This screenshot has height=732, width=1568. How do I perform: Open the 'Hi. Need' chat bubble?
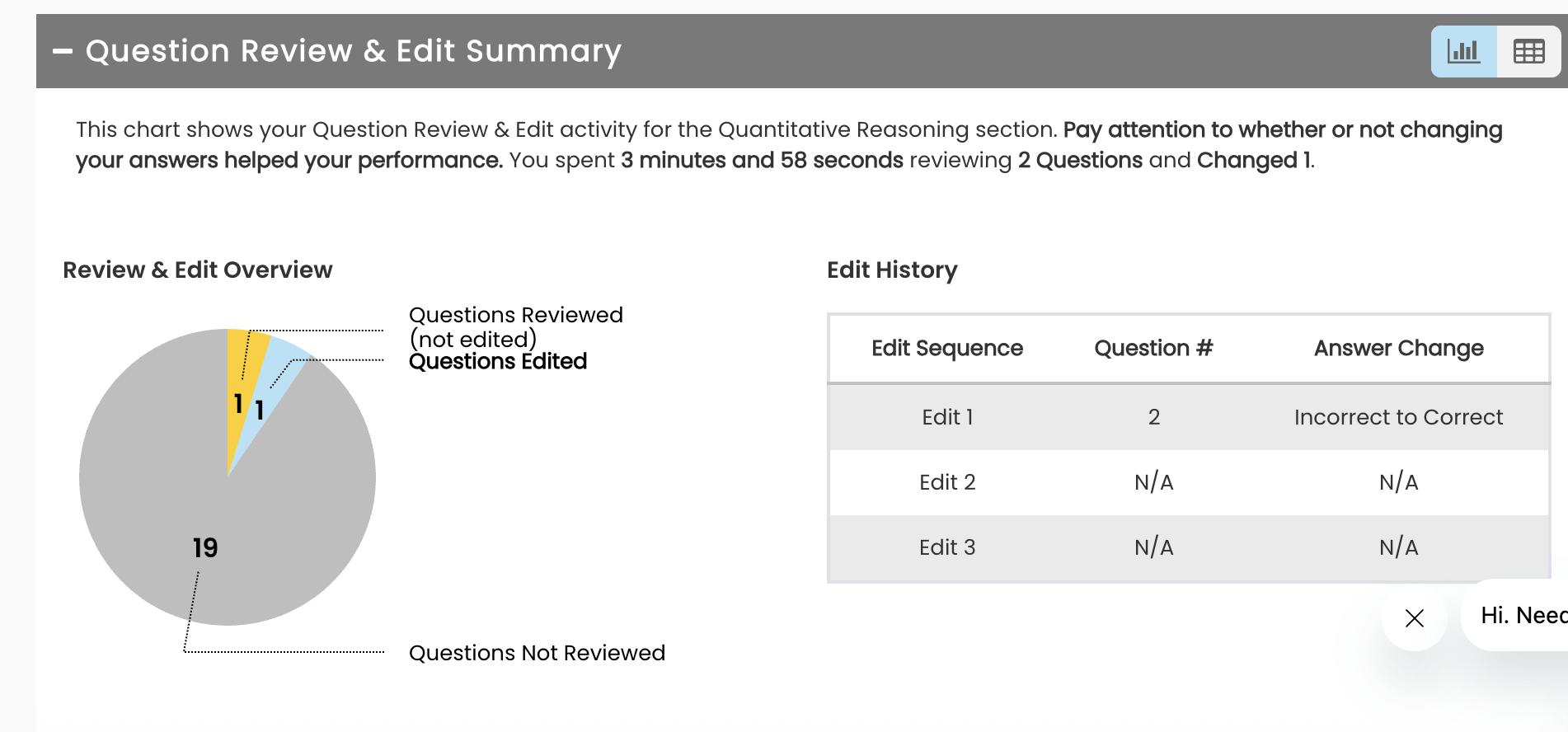(x=1522, y=616)
